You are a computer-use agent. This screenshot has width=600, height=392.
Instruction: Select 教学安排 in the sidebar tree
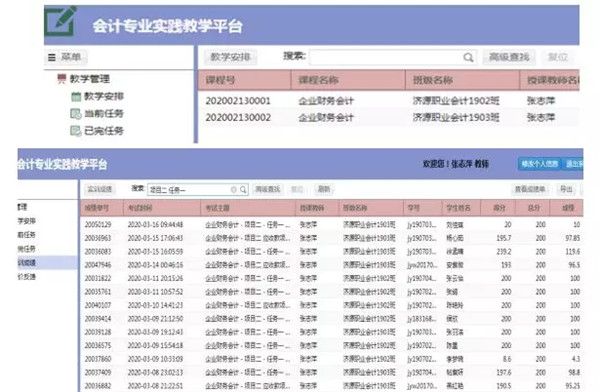104,96
